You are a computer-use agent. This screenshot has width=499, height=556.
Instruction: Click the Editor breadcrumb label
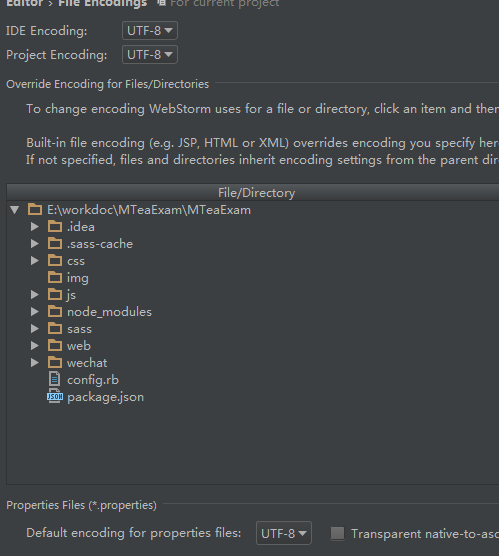point(24,3)
